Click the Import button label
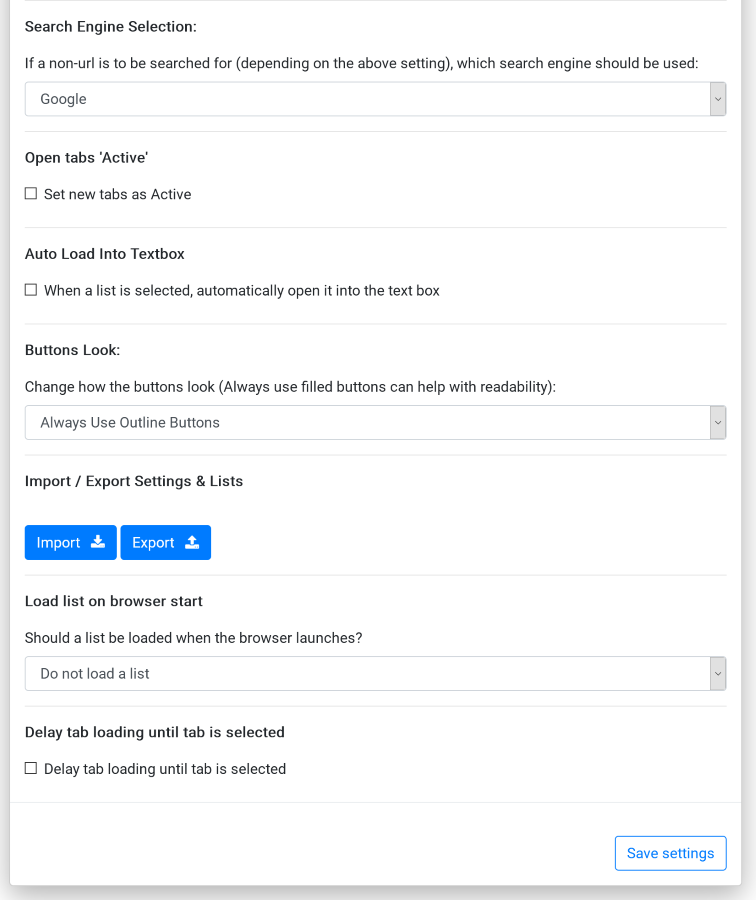Image resolution: width=756 pixels, height=900 pixels. [x=58, y=542]
